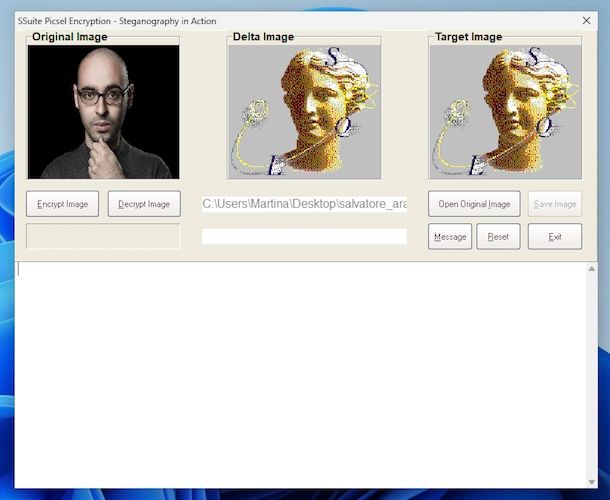Close the SSuite Picsel Encryption window

click(x=586, y=21)
